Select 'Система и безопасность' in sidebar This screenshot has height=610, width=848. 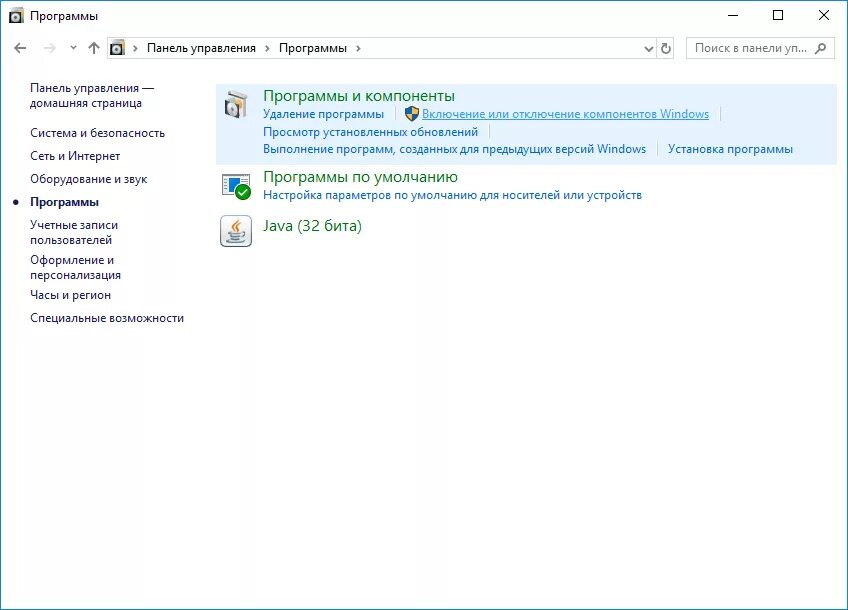pos(97,133)
